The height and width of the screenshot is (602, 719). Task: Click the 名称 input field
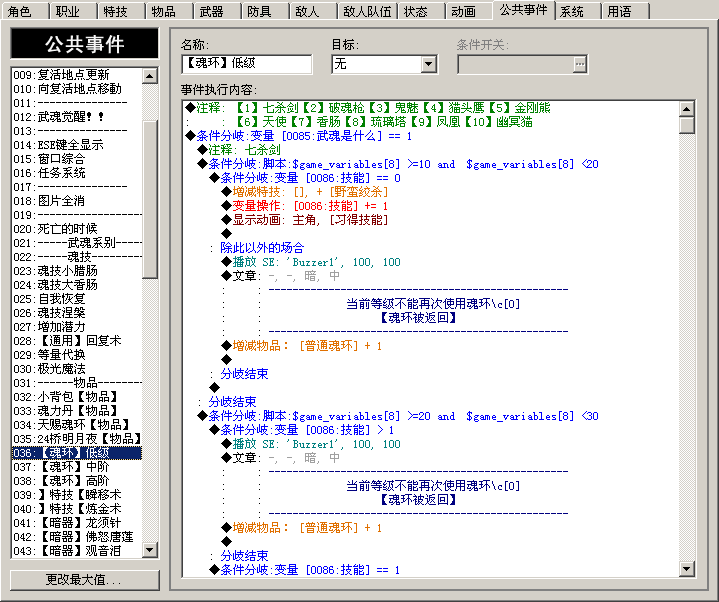coord(247,64)
